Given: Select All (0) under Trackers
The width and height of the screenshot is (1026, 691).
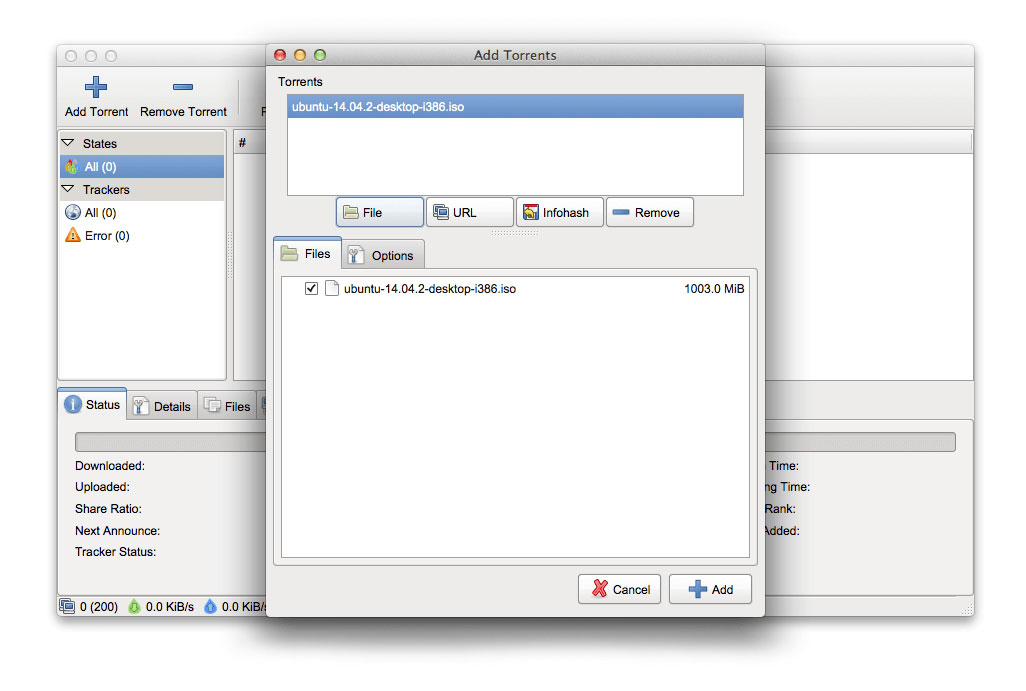Looking at the screenshot, I should tap(141, 213).
